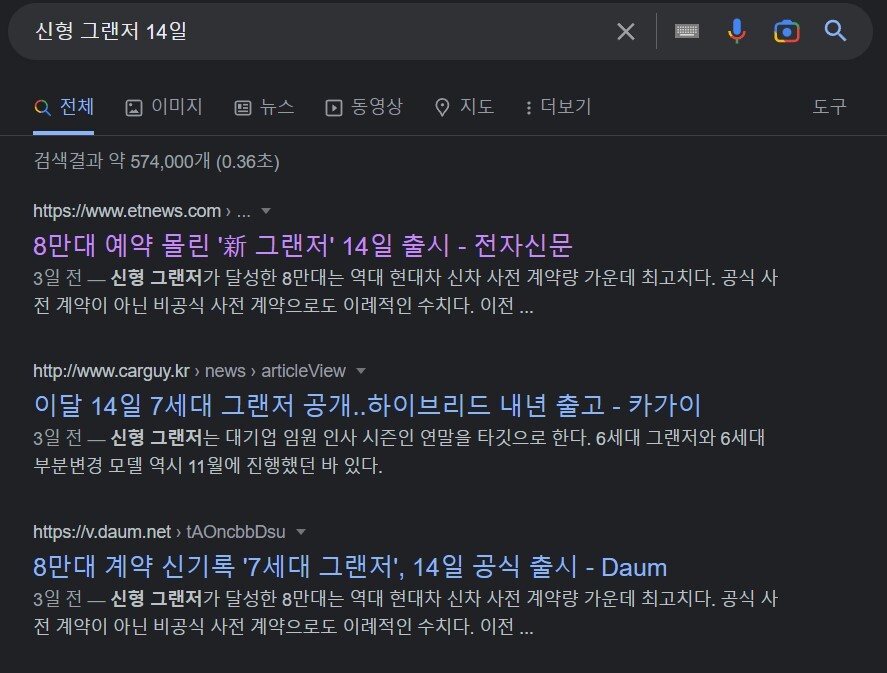The width and height of the screenshot is (887, 673).
Task: Click the https://www.etnews.com URL text
Action: coord(127,211)
